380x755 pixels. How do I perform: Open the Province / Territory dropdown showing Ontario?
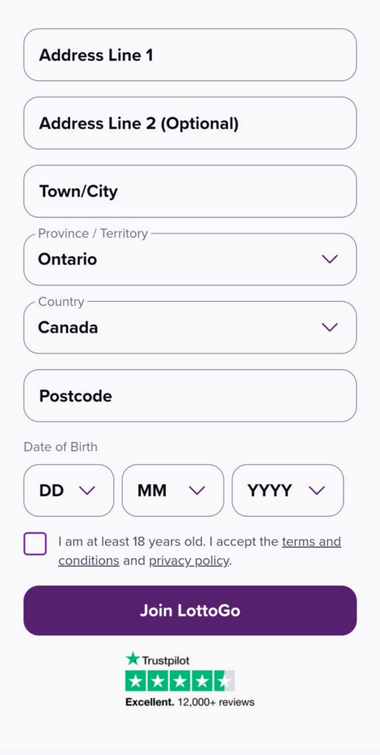tap(190, 260)
